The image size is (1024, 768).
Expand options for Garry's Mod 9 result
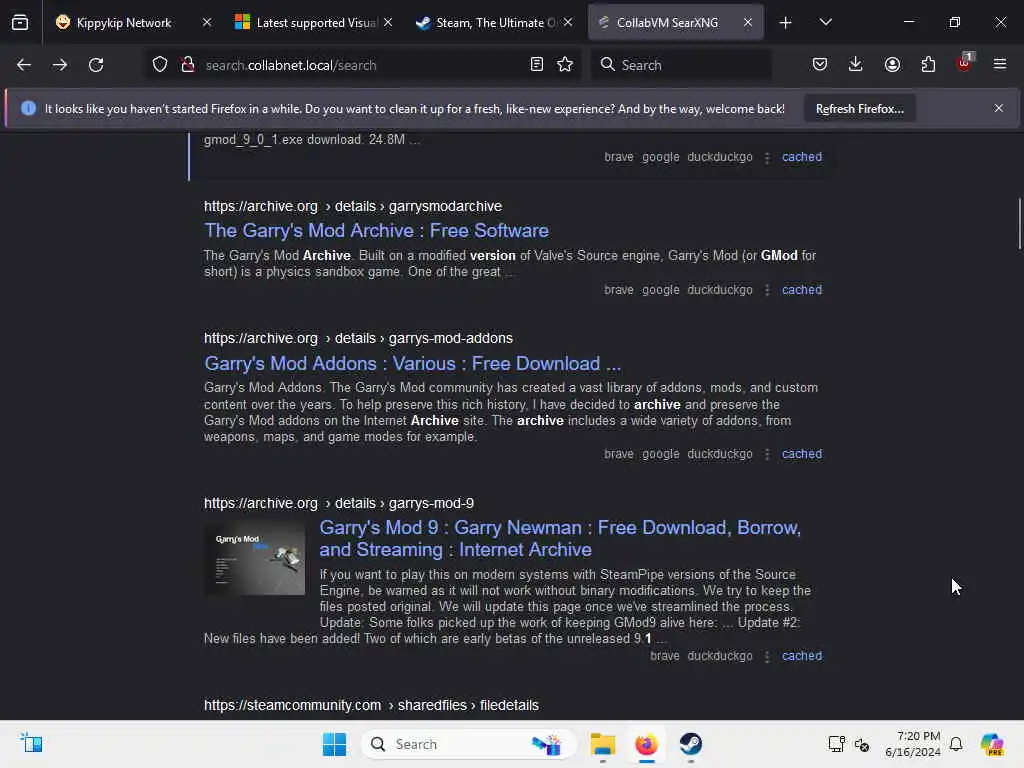coord(767,656)
